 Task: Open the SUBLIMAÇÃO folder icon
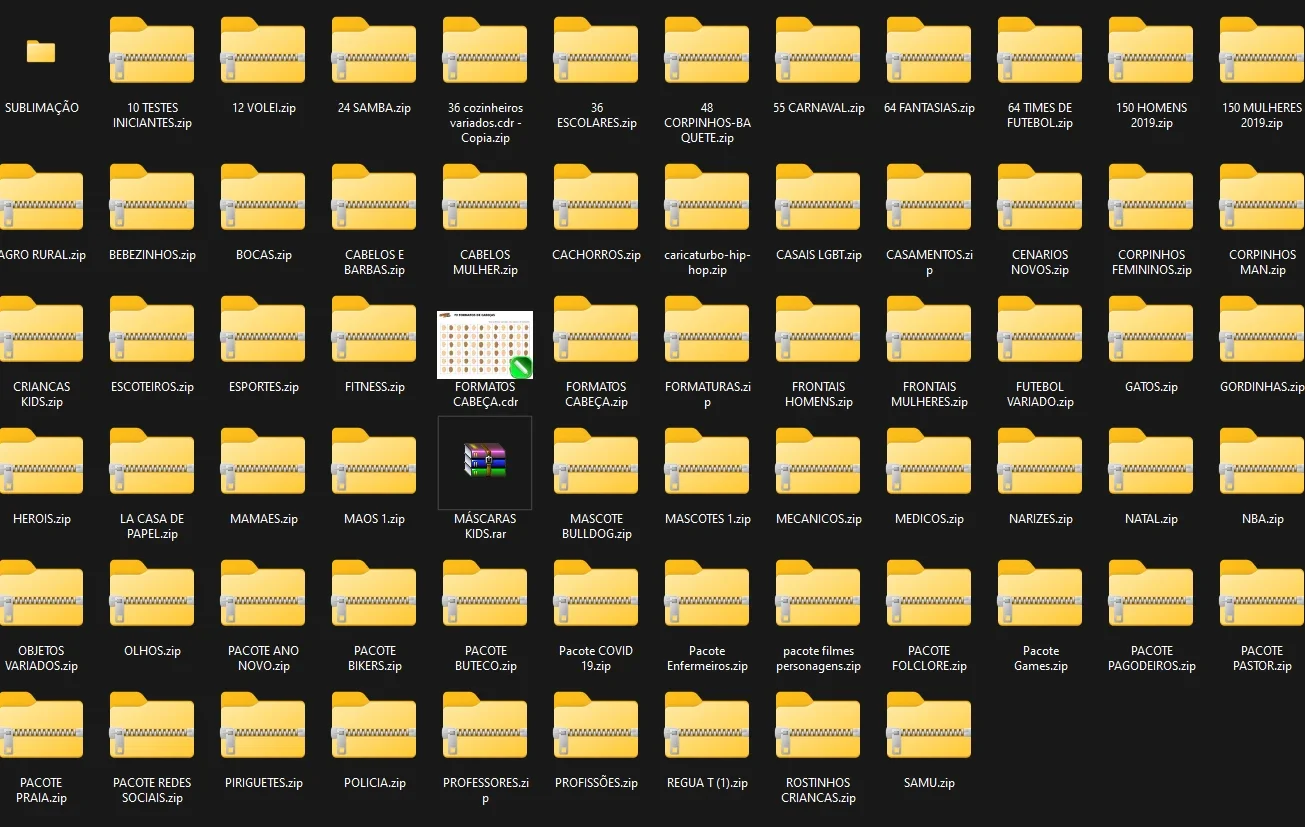point(41,51)
